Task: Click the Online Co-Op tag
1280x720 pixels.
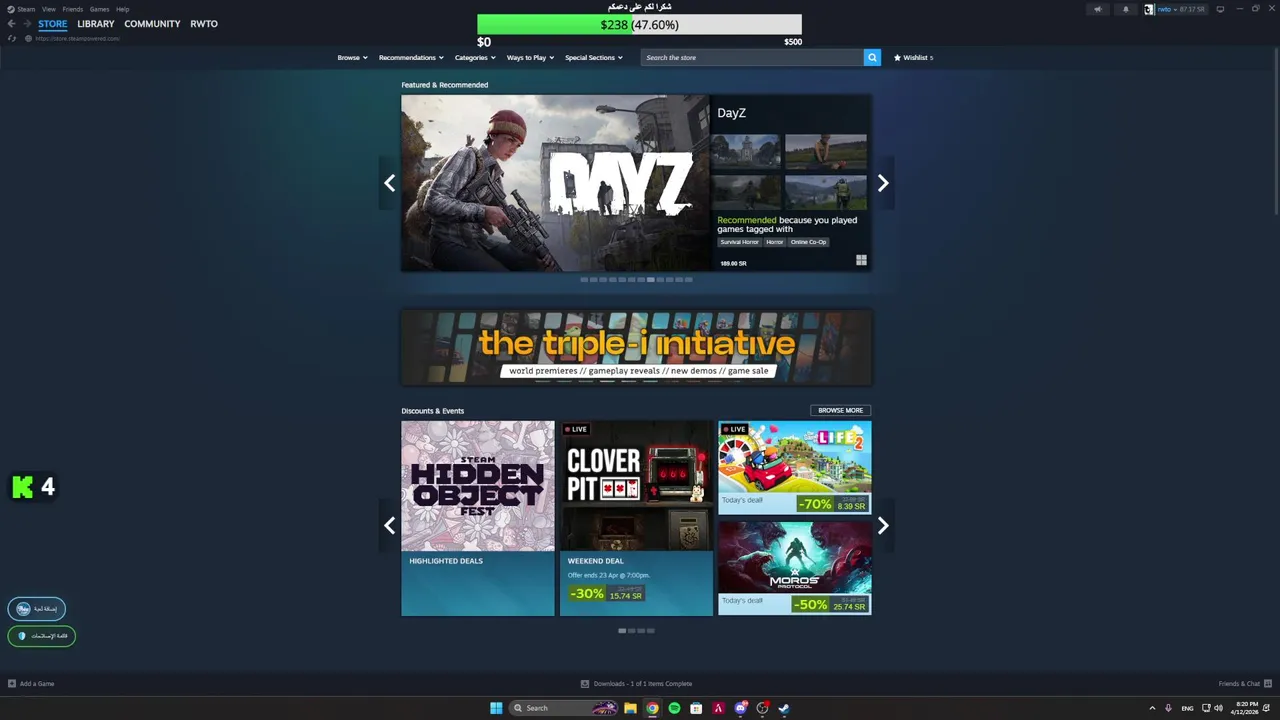Action: pos(808,242)
